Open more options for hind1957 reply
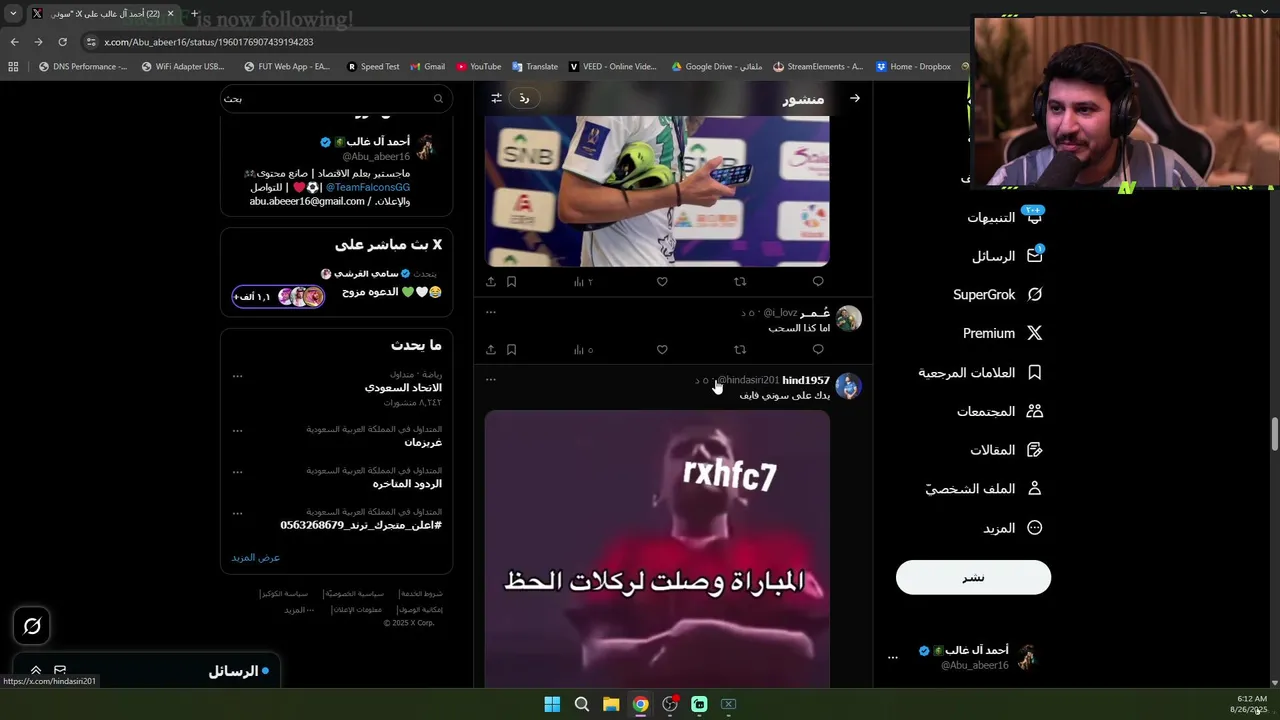 pos(491,380)
